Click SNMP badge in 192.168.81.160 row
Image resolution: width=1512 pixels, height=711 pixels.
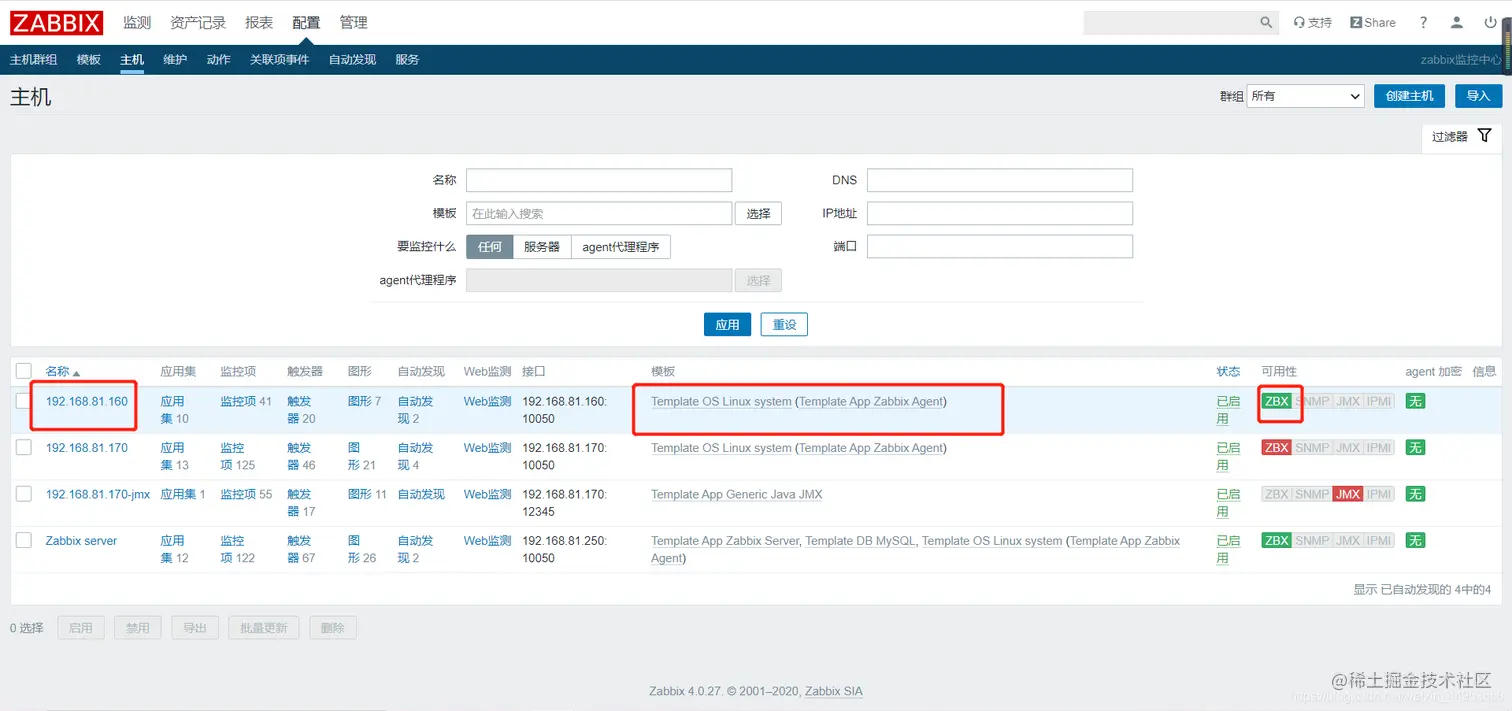click(x=1312, y=401)
